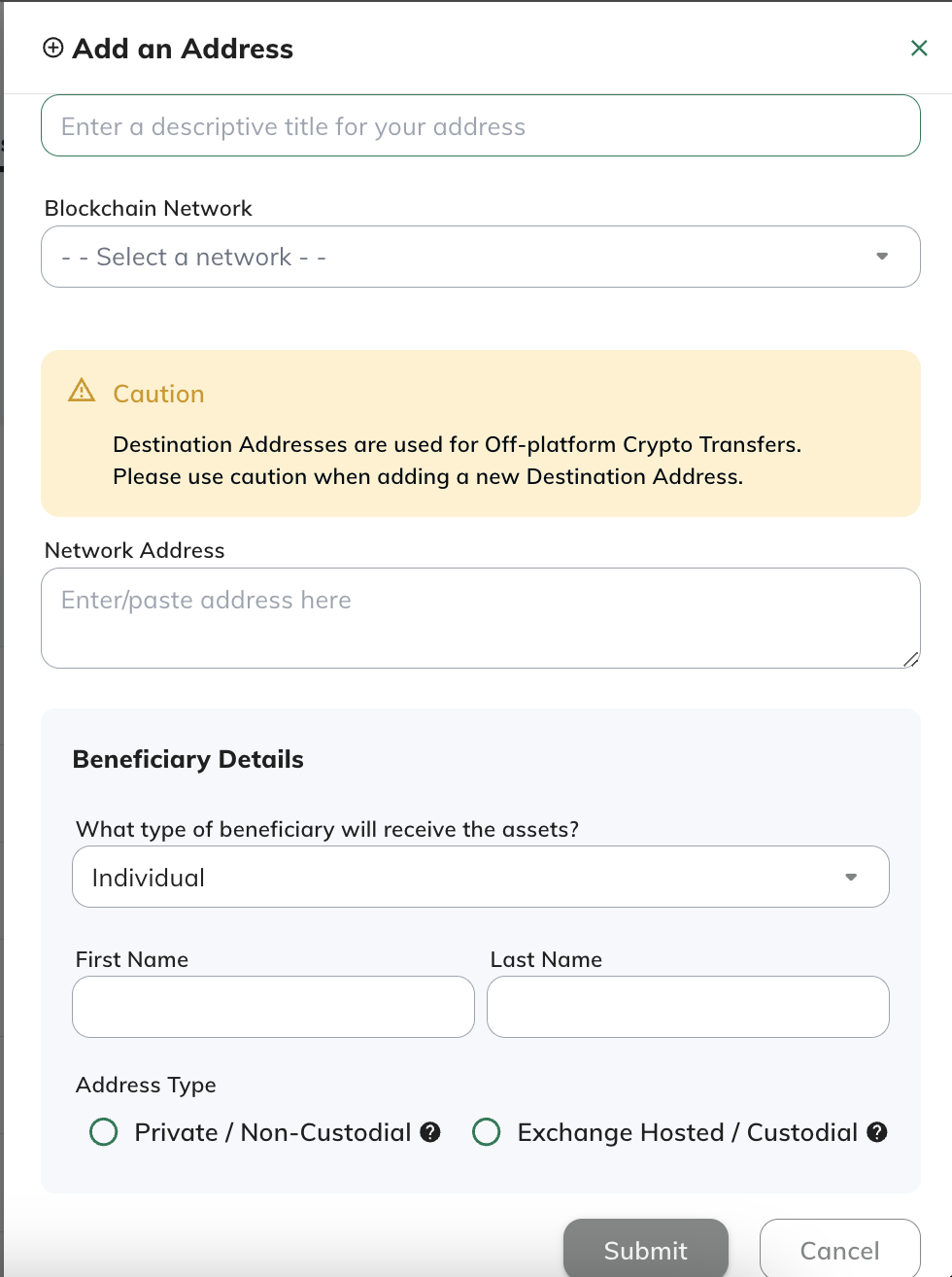952x1277 pixels.
Task: Click the Private / Non-Custodial label text
Action: click(273, 1132)
